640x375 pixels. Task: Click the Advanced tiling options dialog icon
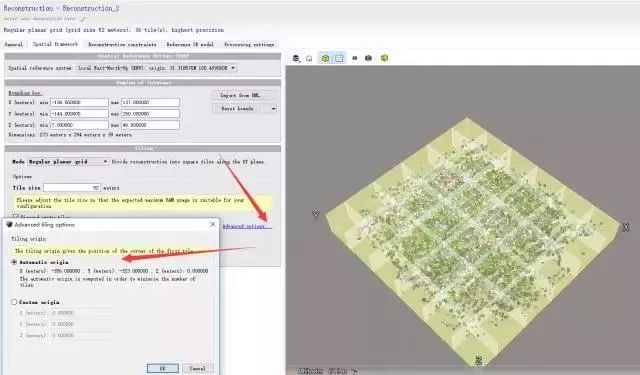pos(9,224)
